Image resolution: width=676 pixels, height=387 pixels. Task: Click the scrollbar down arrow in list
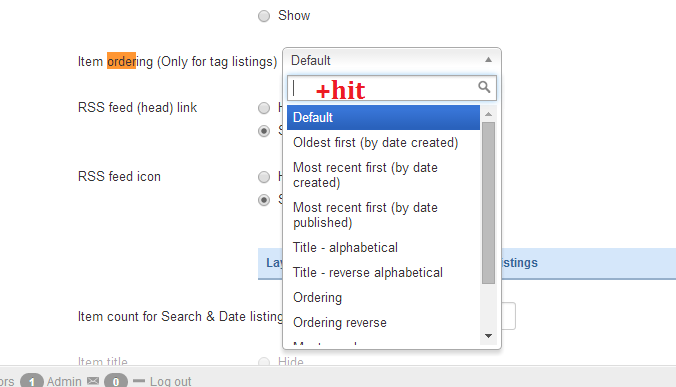[488, 336]
